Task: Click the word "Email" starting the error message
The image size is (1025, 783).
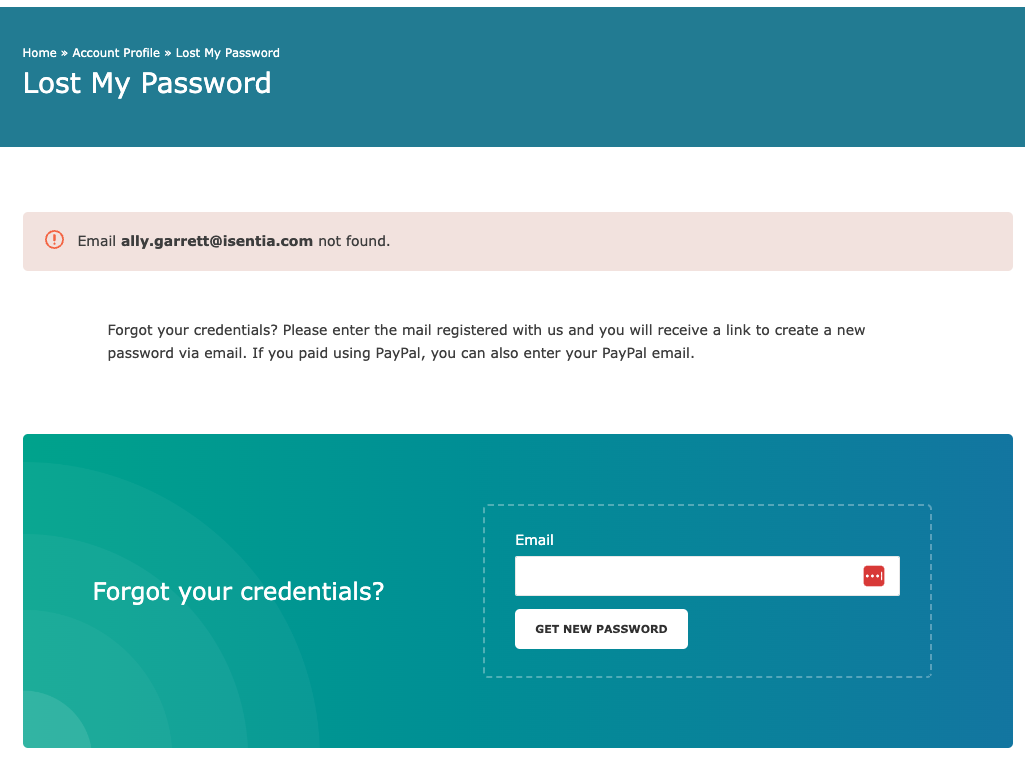Action: click(96, 241)
